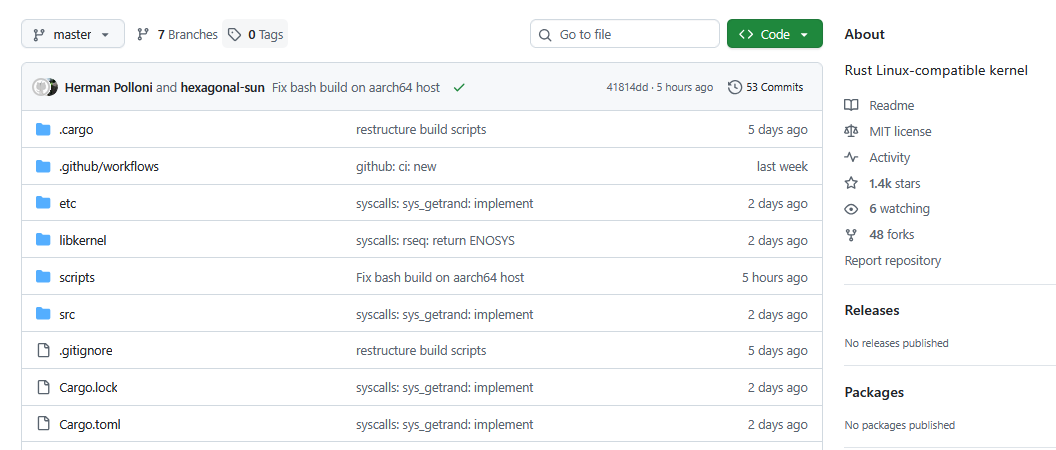Click the MIT license scale icon
Image resolution: width=1056 pixels, height=450 pixels.
pos(851,131)
